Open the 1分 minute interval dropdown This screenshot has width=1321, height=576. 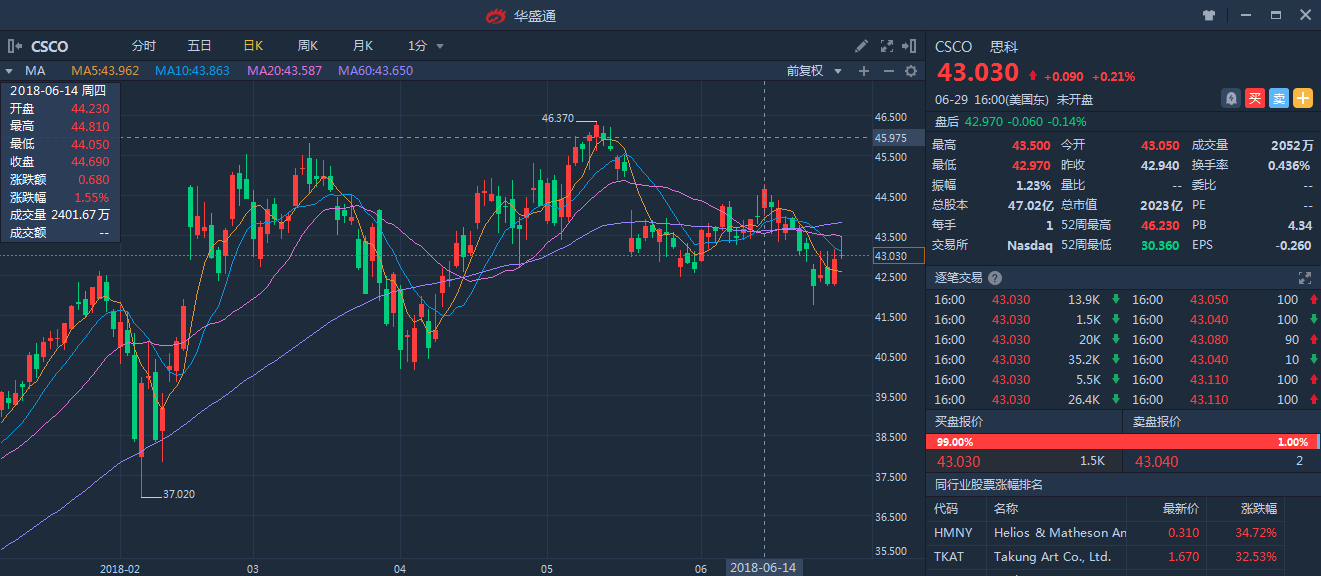click(x=425, y=46)
